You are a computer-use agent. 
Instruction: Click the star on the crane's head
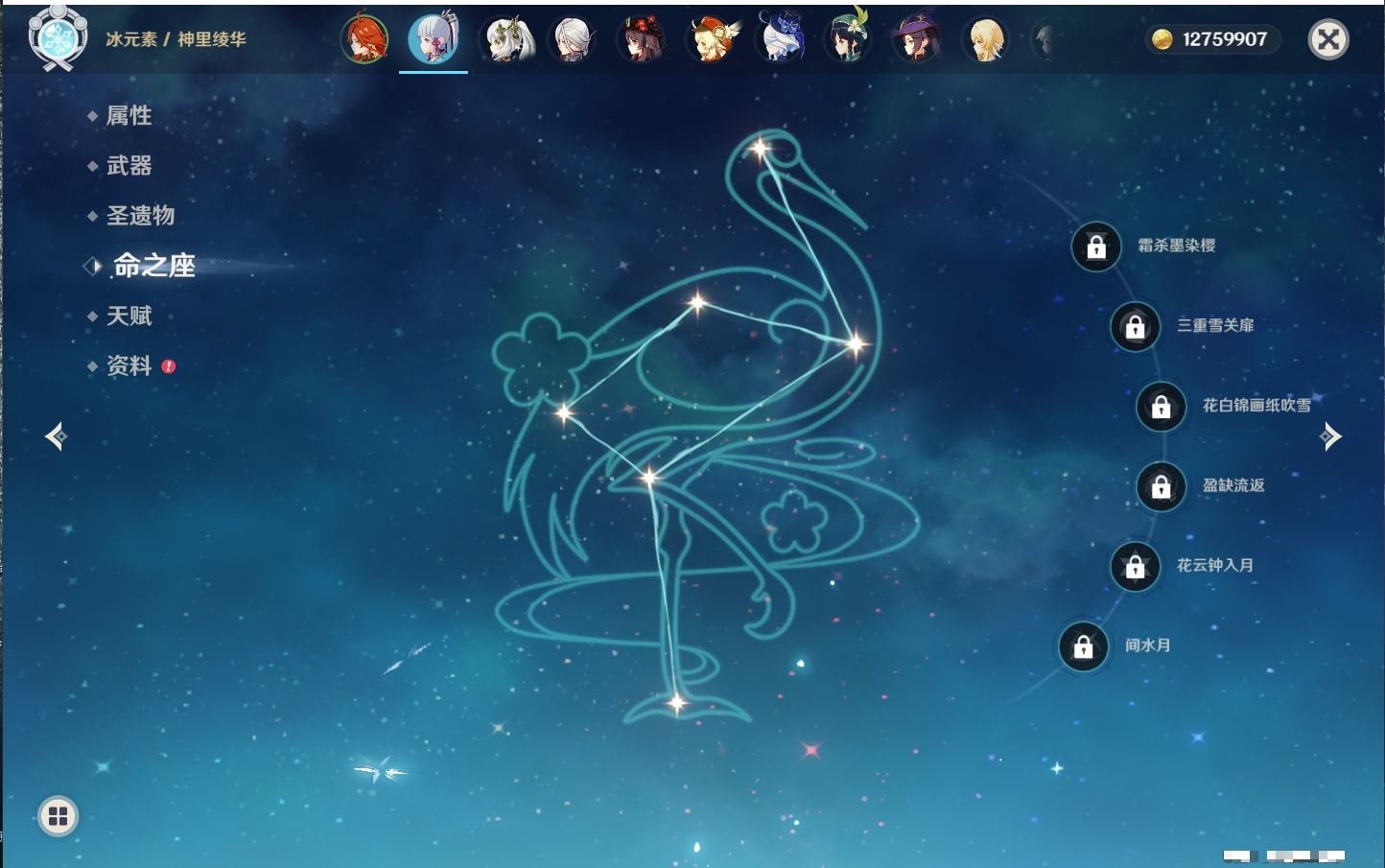(x=760, y=149)
